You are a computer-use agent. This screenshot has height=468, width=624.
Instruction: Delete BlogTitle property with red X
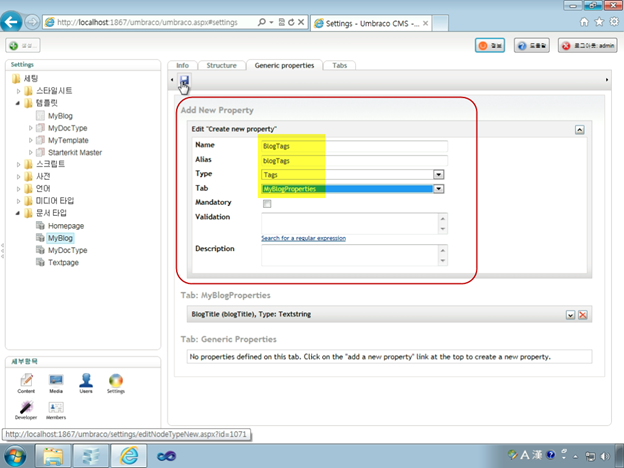point(583,315)
